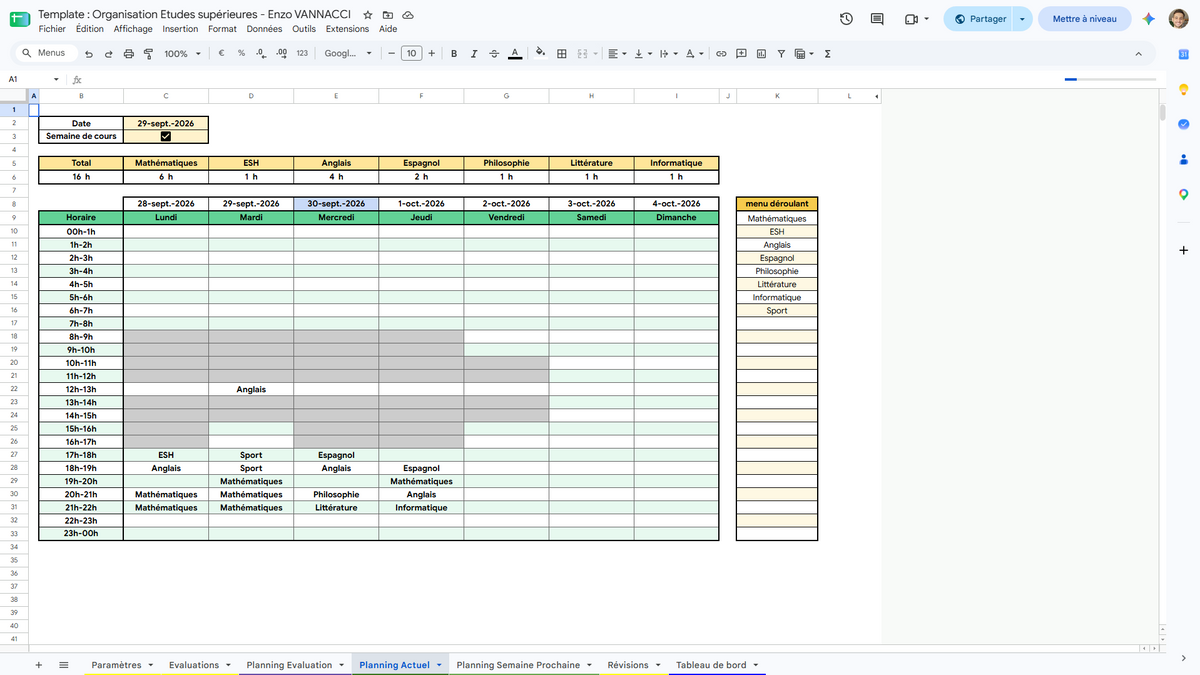Open the number format 123 menu
Screen dimensions: 1200x675
(302, 53)
